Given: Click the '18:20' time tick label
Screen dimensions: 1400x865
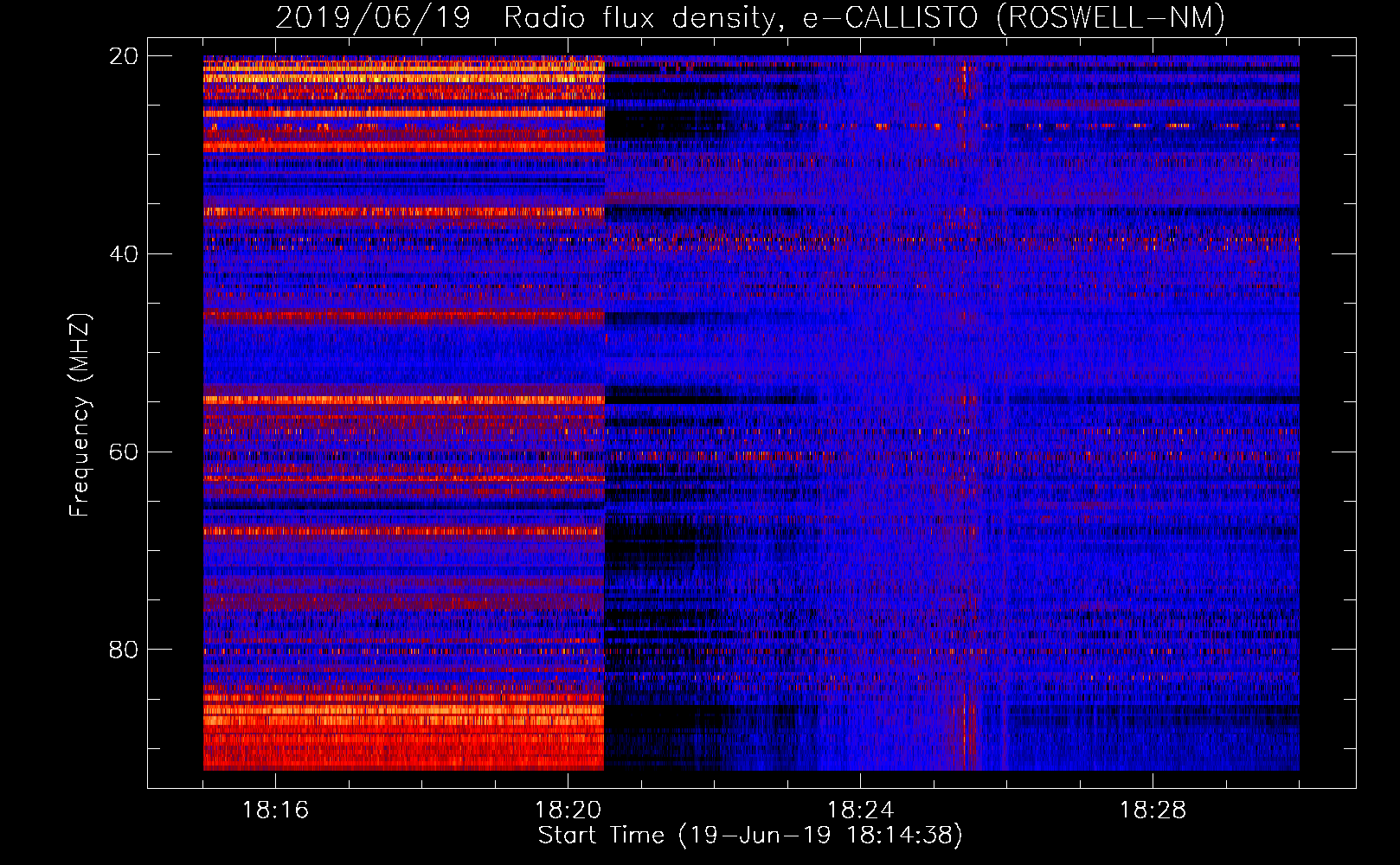Looking at the screenshot, I should (568, 811).
